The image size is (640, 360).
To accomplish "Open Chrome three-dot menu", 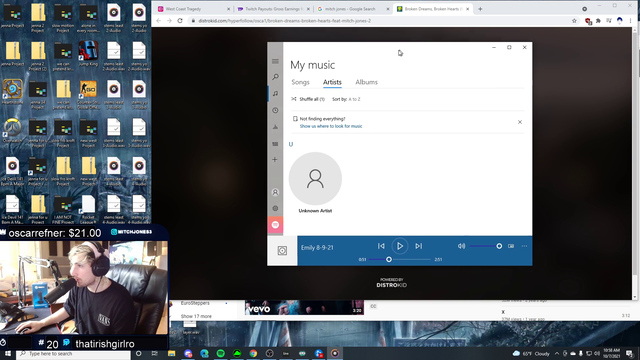I will click(631, 21).
